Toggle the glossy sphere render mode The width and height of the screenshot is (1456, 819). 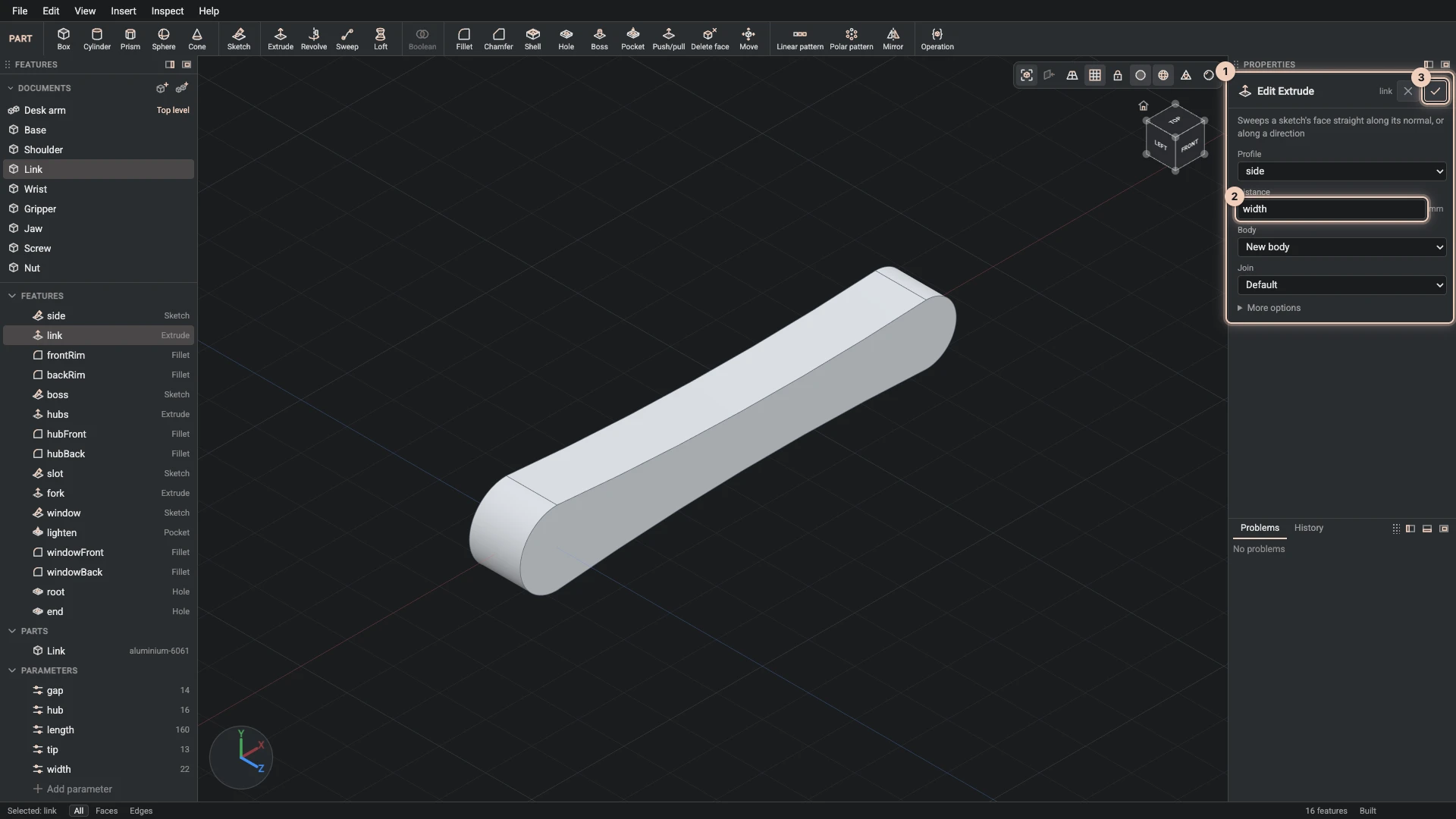pyautogui.click(x=1209, y=75)
